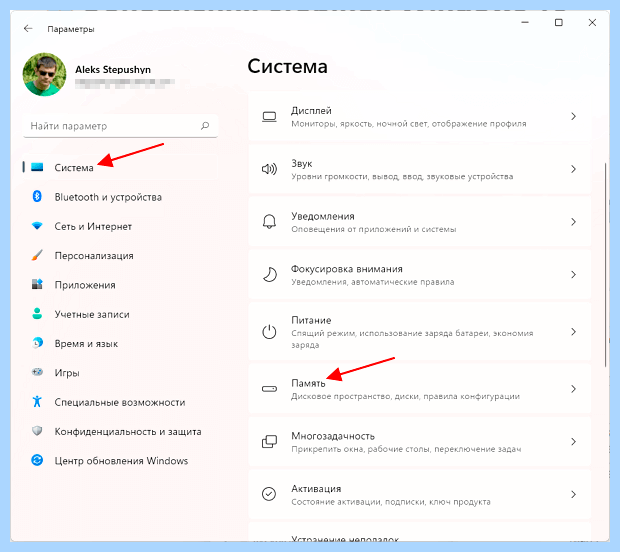Viewport: 620px width, 552px height.
Task: Click the Дисплей monitor icon
Action: 269,117
